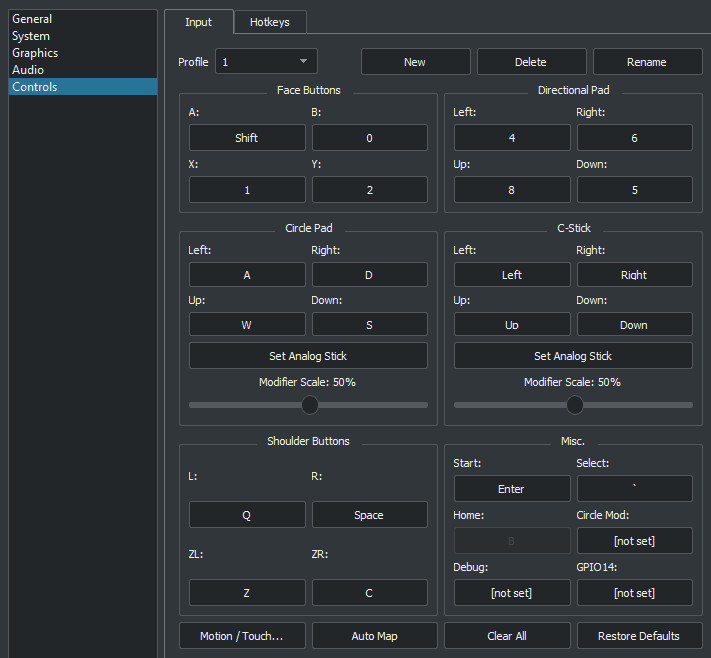Image resolution: width=711 pixels, height=658 pixels.
Task: Click Circle Pad Set Analog Stick
Action: 308,356
